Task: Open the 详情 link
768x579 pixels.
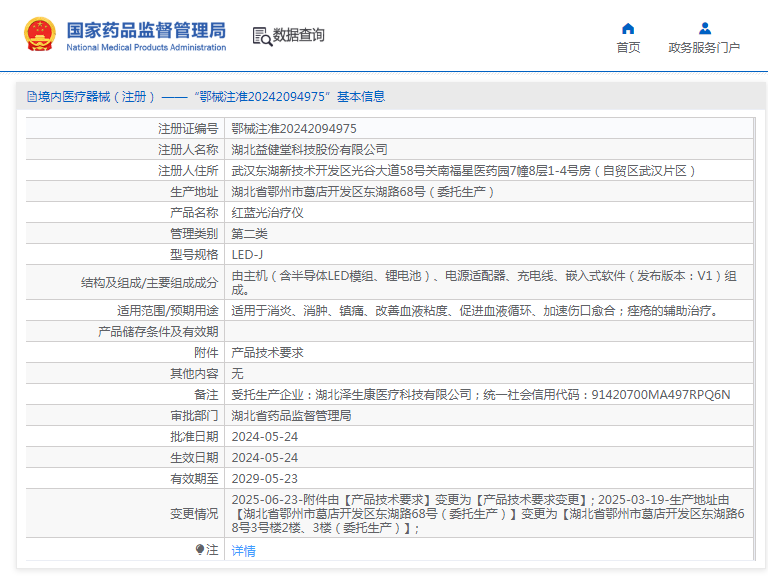Action: [x=243, y=550]
